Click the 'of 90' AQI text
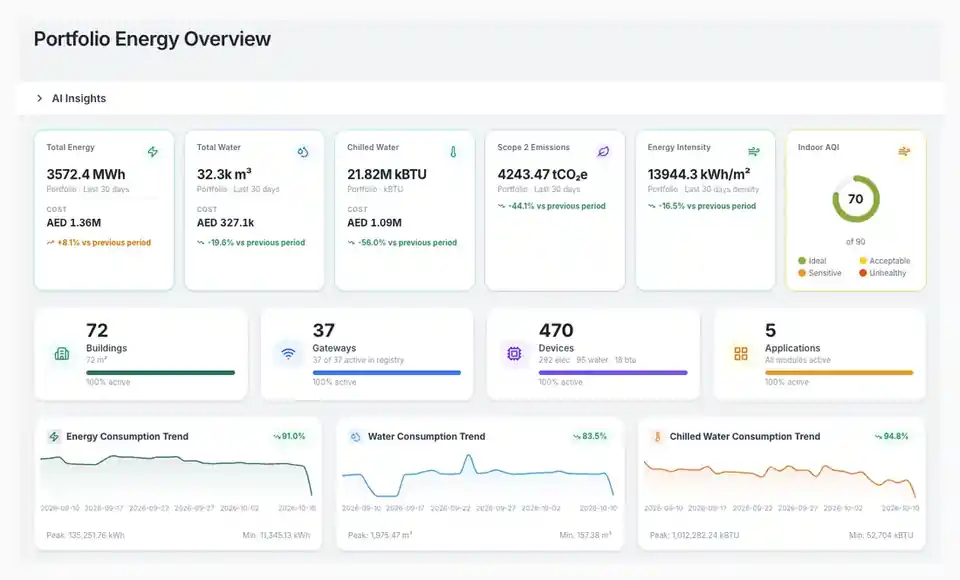Image resolution: width=960 pixels, height=580 pixels. [855, 242]
